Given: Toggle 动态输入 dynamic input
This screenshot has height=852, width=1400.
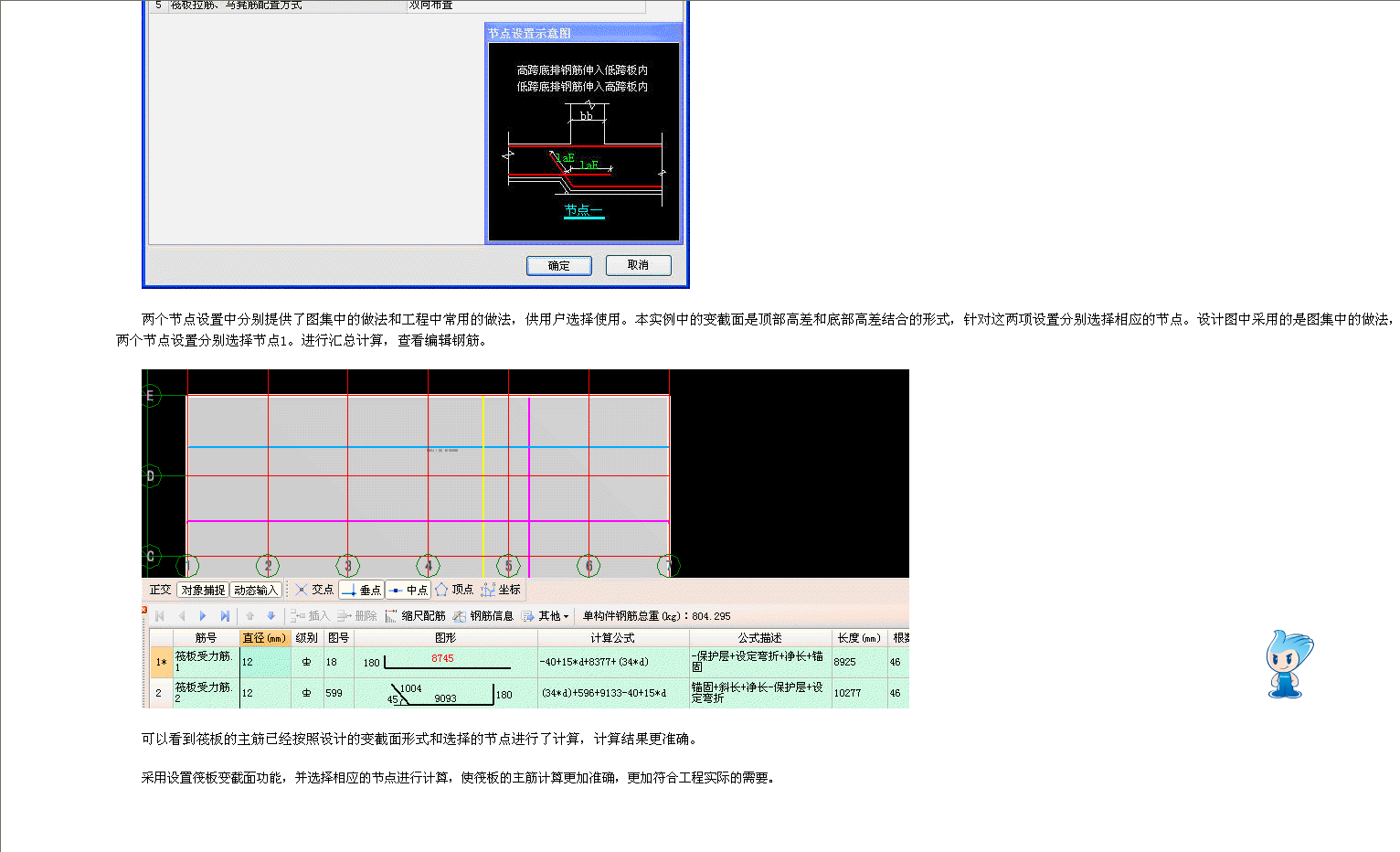Looking at the screenshot, I should click(255, 590).
